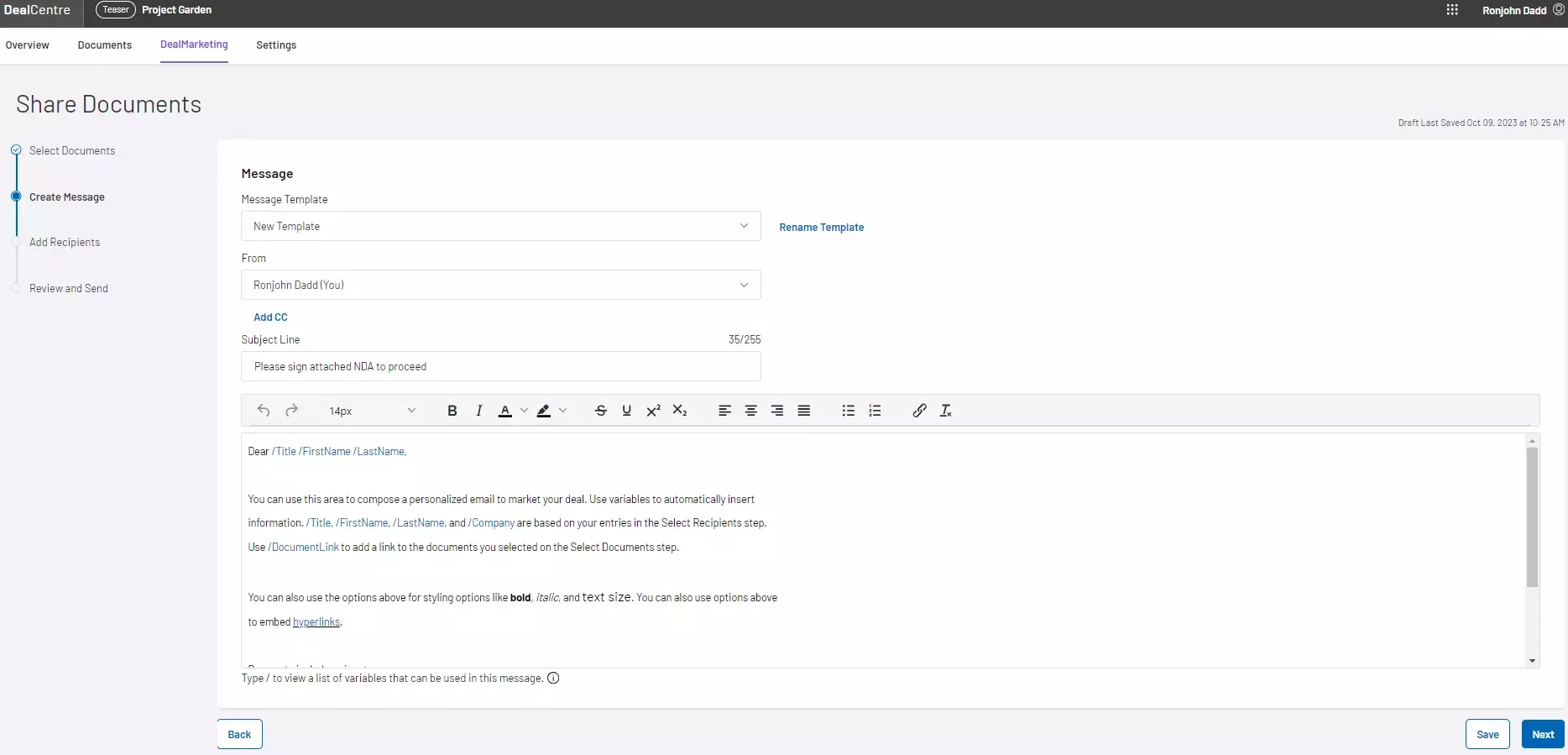Image resolution: width=1568 pixels, height=755 pixels.
Task: Open the Settings tab
Action: click(x=275, y=45)
